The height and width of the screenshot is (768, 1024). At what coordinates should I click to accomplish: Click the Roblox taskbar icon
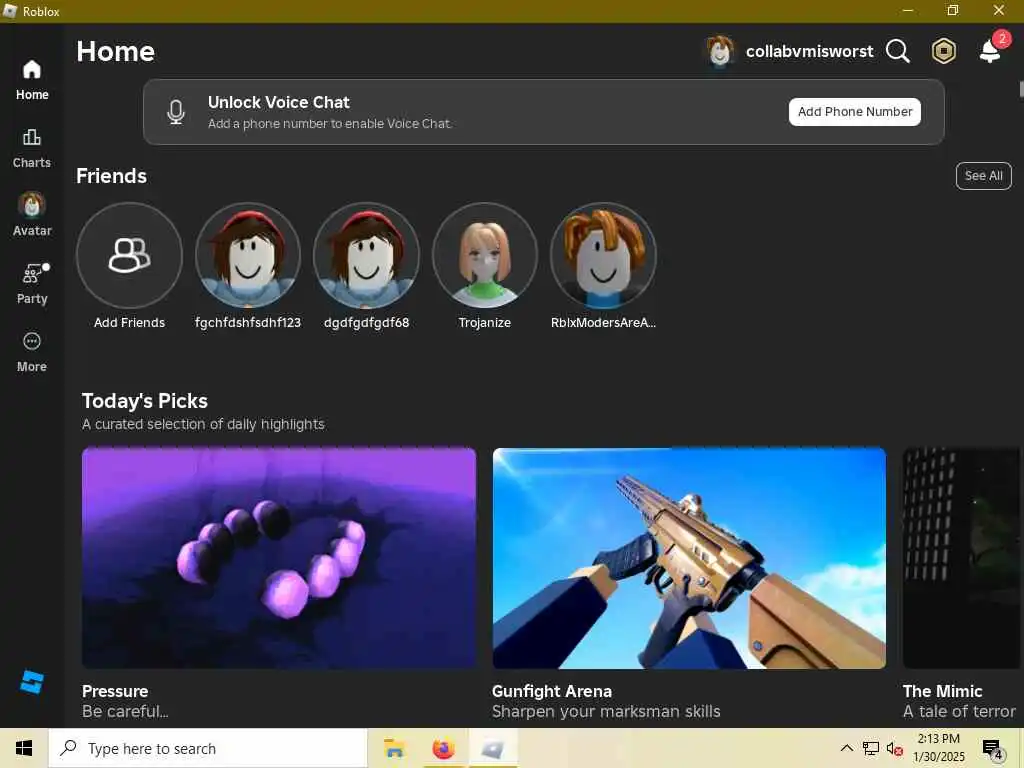[x=492, y=748]
